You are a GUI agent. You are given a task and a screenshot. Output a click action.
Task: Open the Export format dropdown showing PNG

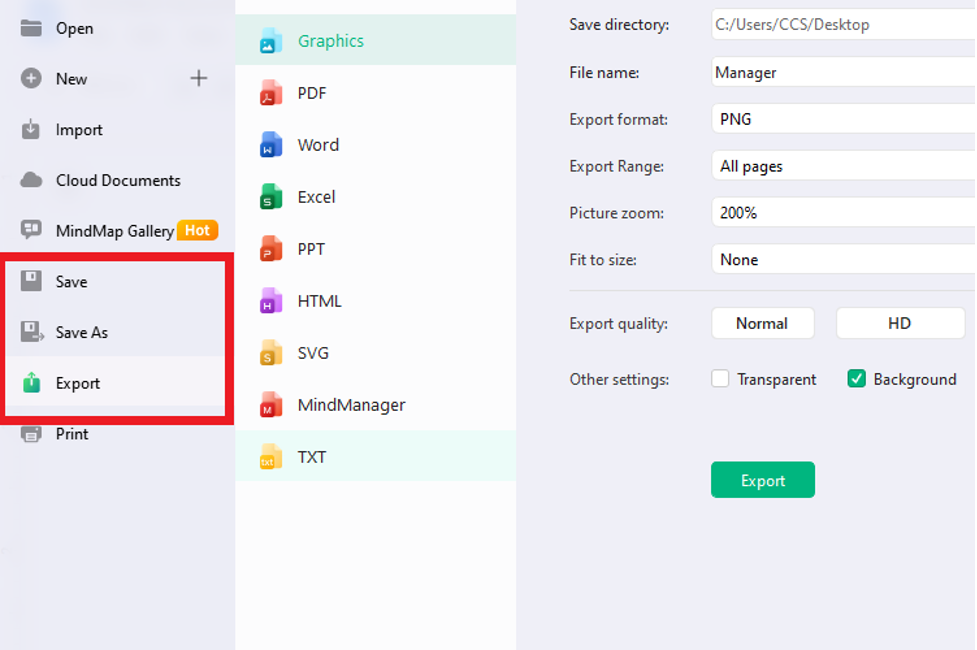[x=844, y=119]
